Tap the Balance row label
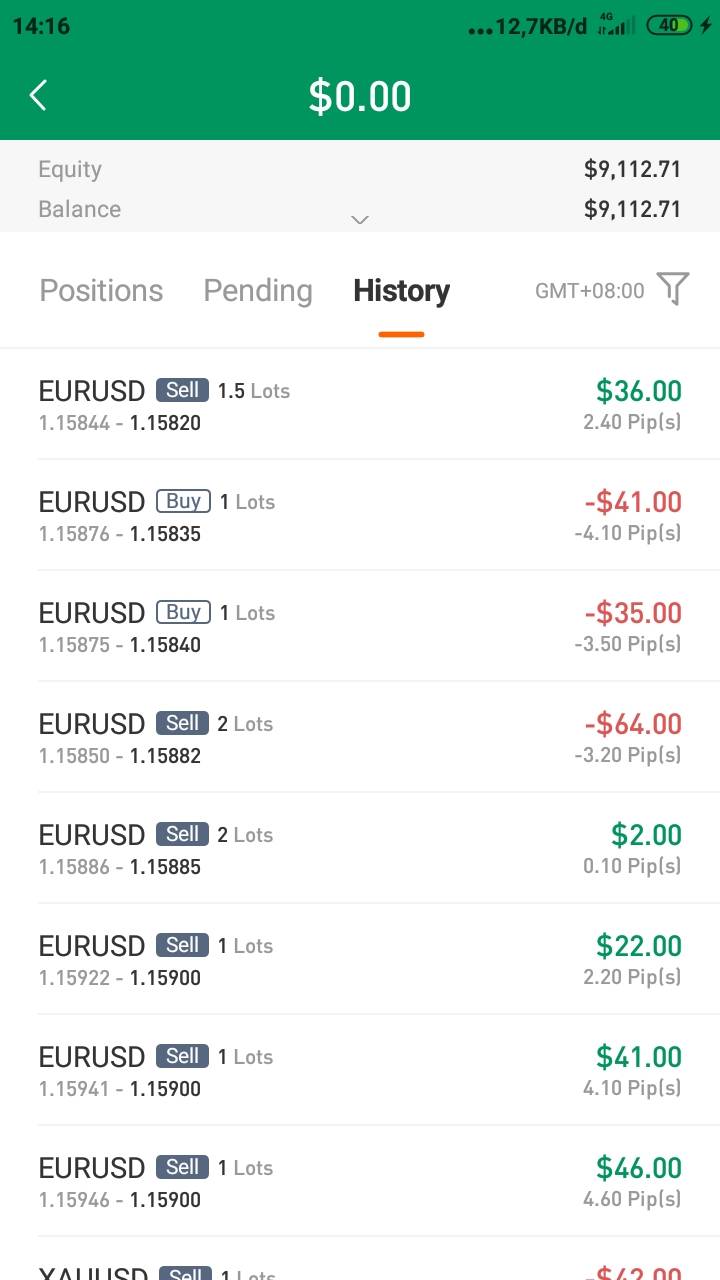 tap(79, 209)
